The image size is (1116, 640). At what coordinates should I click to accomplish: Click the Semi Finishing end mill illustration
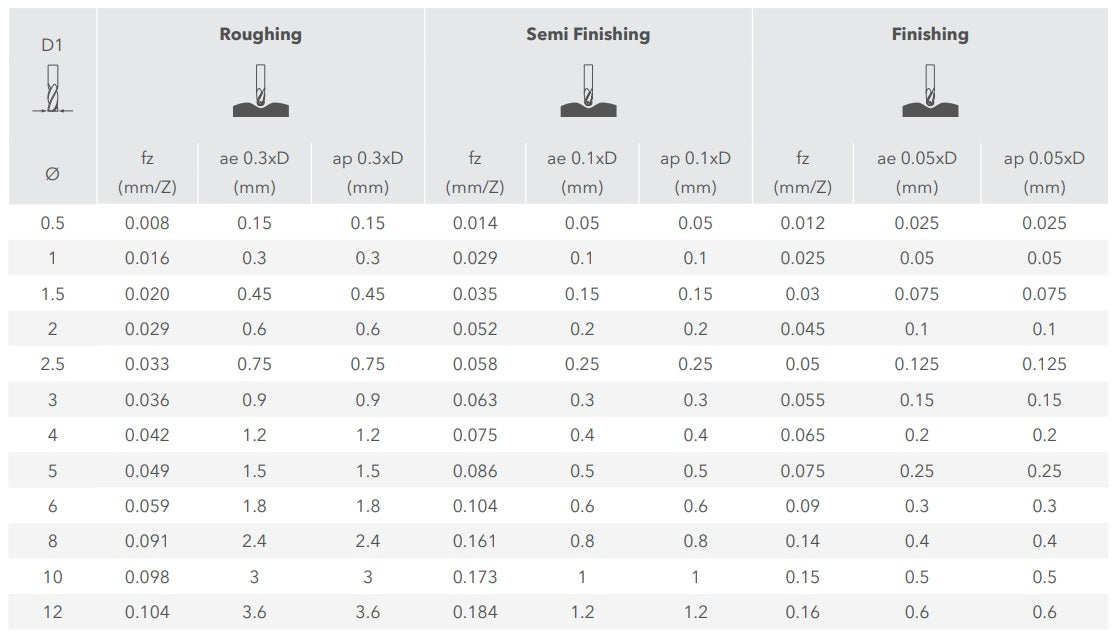588,91
